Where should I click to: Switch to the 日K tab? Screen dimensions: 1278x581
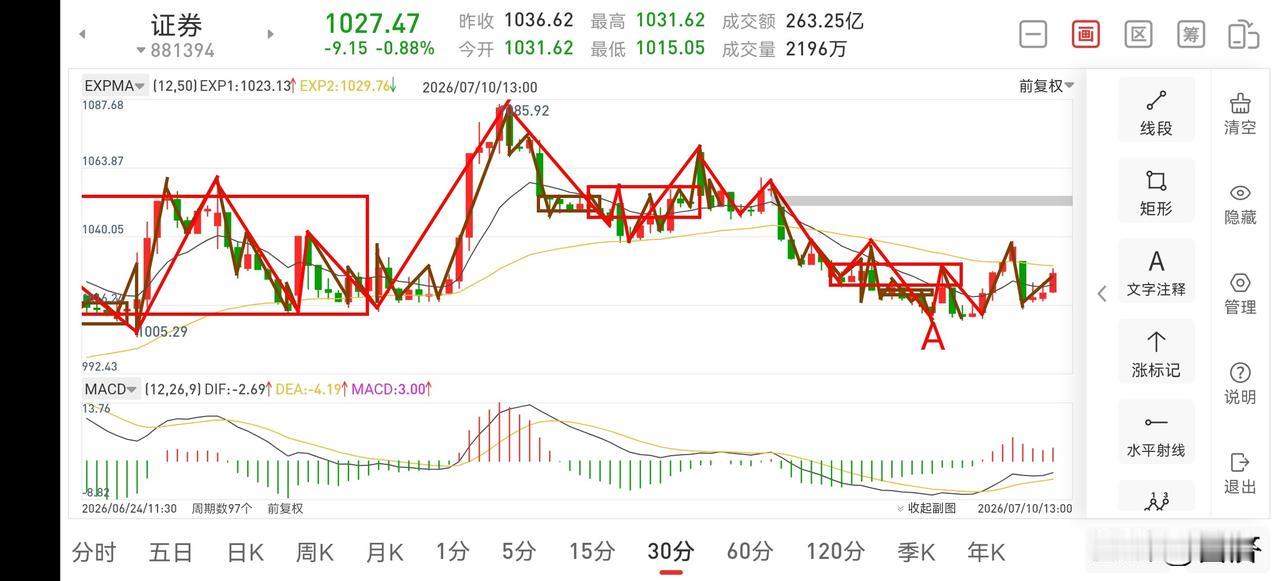pos(245,551)
